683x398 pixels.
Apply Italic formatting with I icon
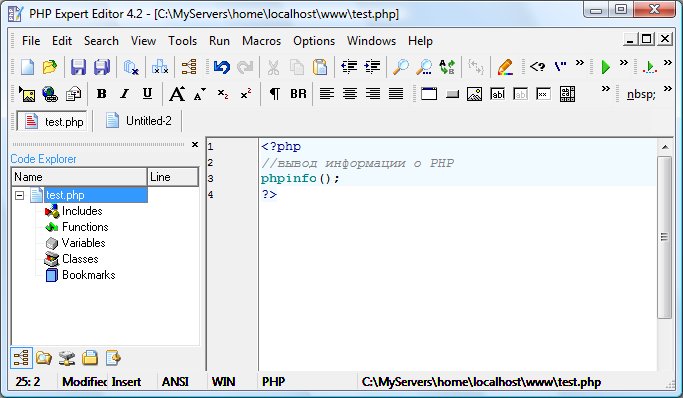(x=125, y=94)
